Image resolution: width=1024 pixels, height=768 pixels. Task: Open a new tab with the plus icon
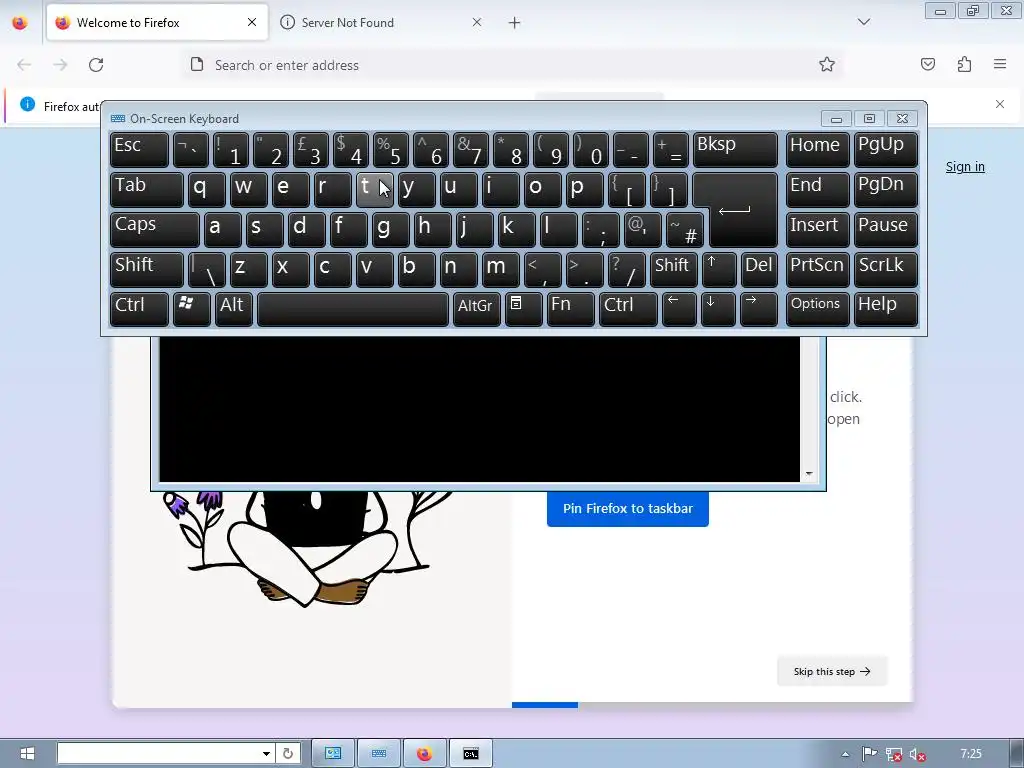(515, 23)
